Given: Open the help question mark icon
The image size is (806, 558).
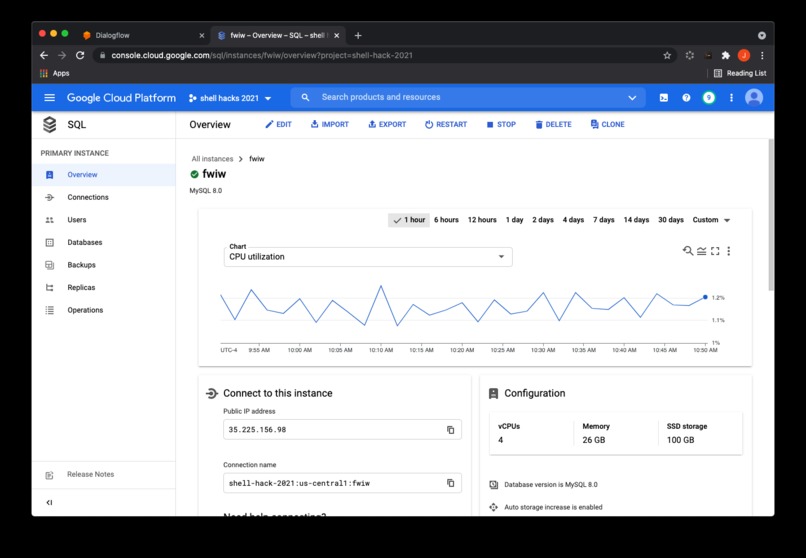Looking at the screenshot, I should (x=686, y=98).
